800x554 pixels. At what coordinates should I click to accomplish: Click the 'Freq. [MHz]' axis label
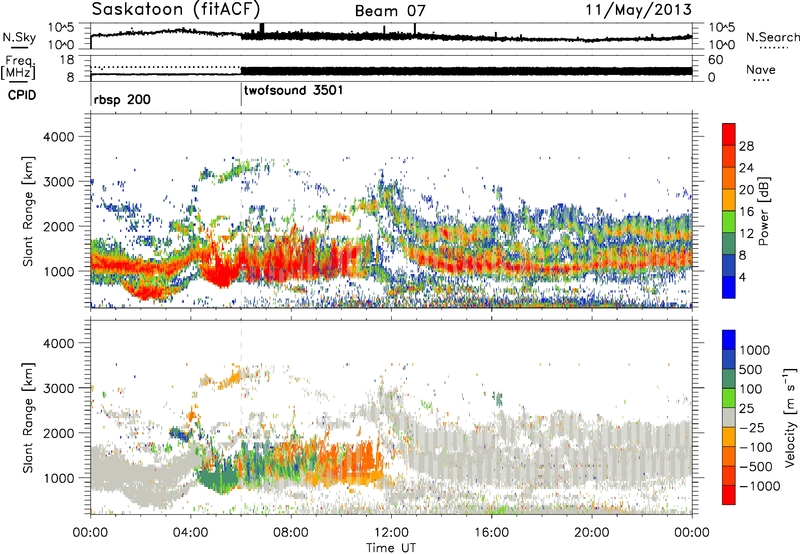tap(20, 68)
